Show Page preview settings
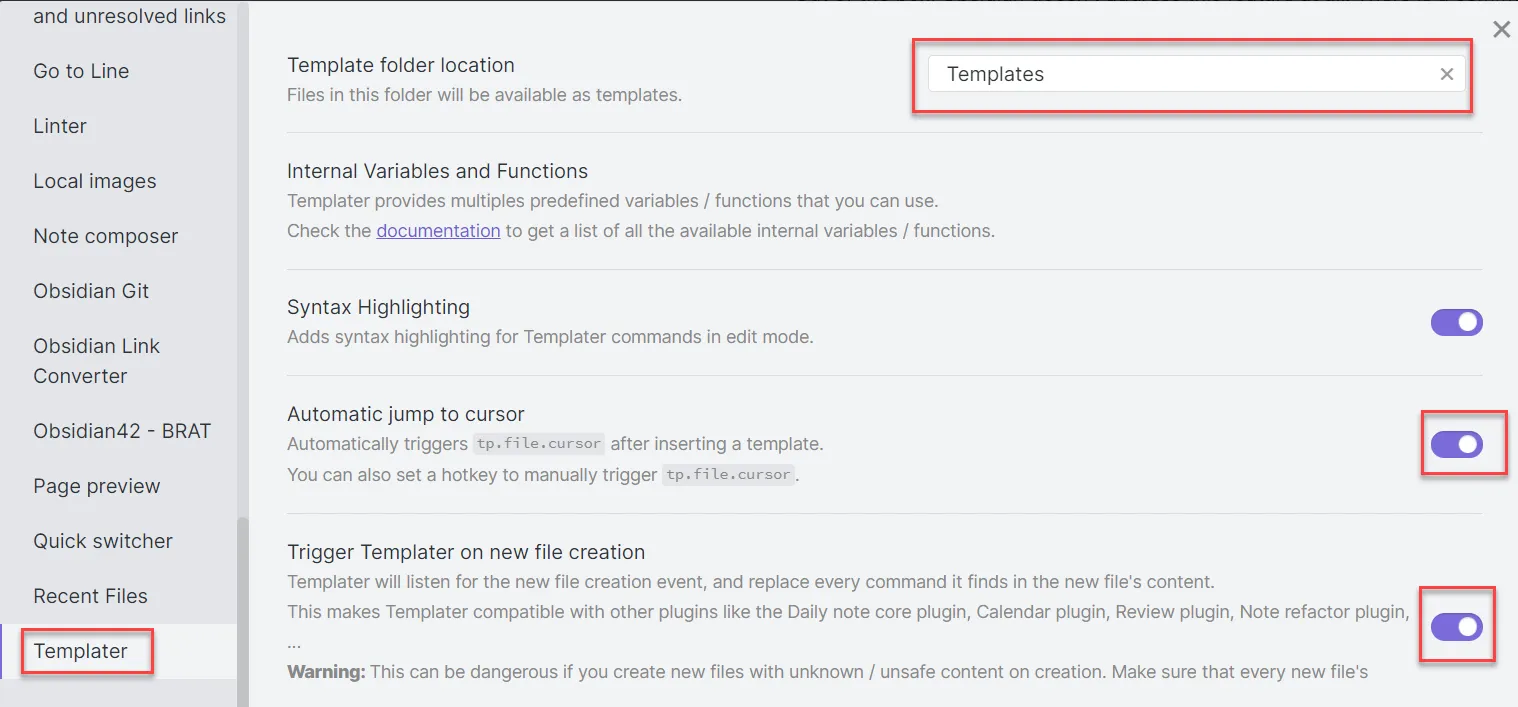The width and height of the screenshot is (1518, 707). click(97, 486)
